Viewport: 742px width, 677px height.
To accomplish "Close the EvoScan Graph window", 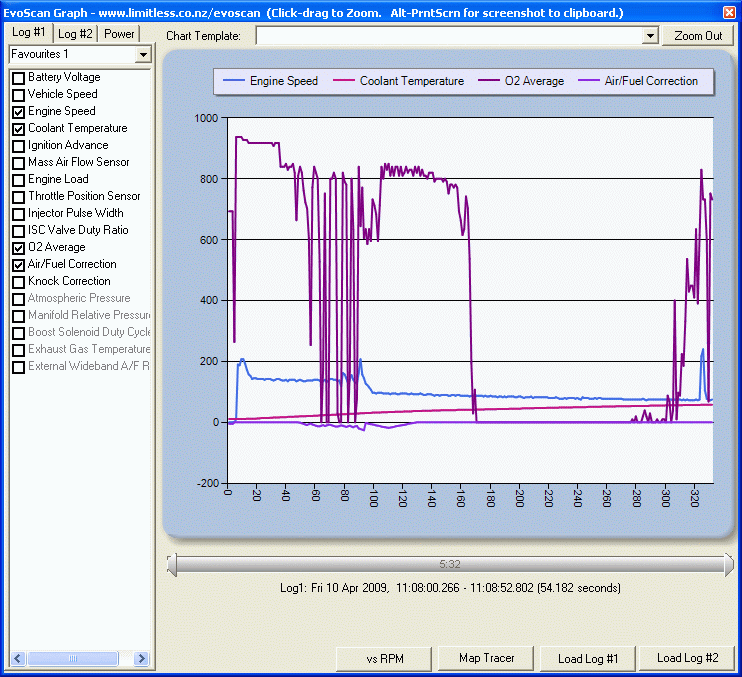I will 729,12.
